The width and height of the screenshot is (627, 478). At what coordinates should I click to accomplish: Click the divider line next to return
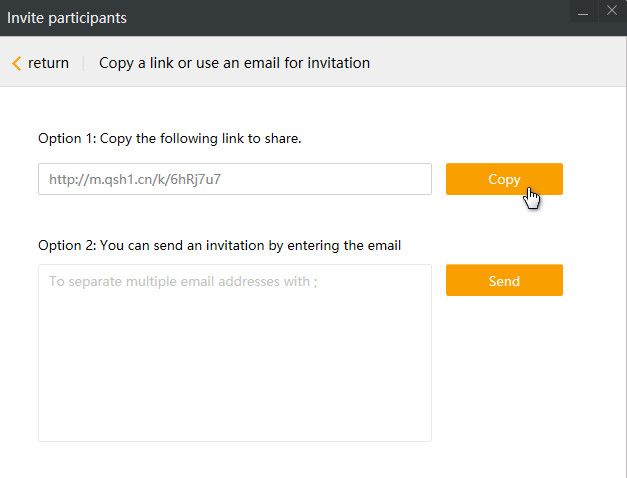click(84, 63)
